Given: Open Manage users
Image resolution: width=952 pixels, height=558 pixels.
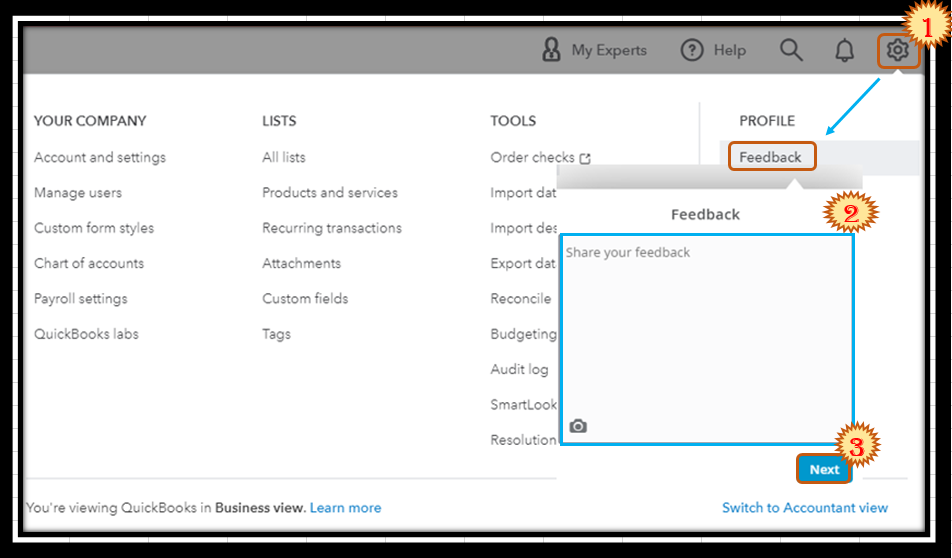Looking at the screenshot, I should pyautogui.click(x=78, y=192).
